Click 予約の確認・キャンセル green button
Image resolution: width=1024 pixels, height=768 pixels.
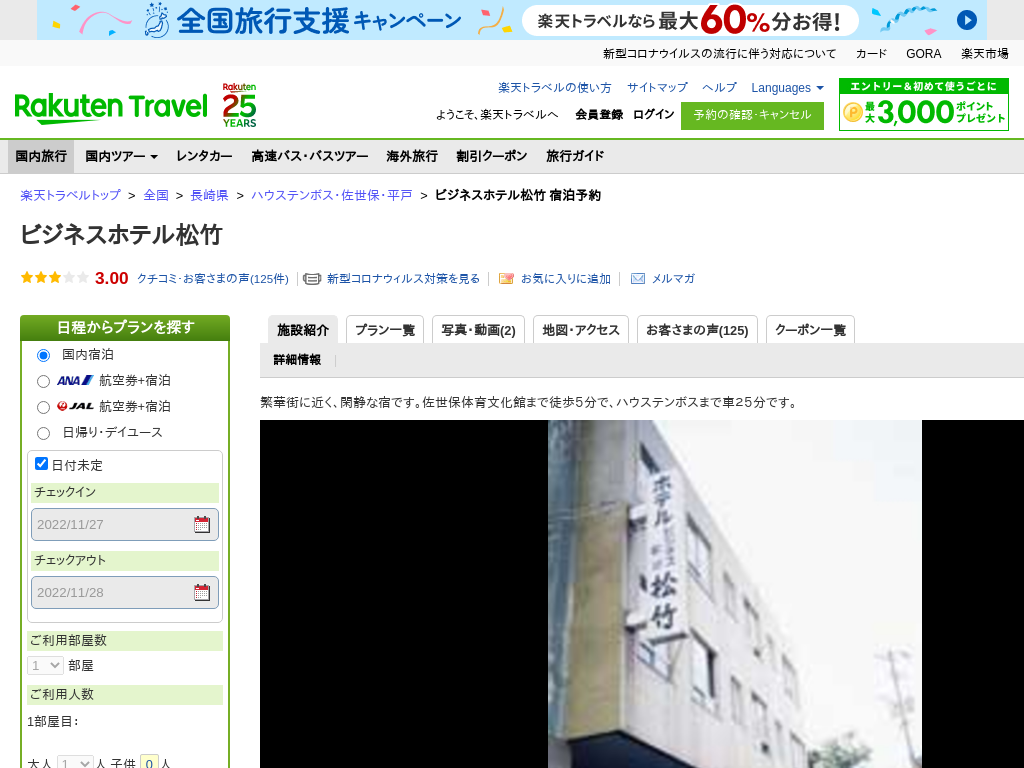[x=752, y=116]
